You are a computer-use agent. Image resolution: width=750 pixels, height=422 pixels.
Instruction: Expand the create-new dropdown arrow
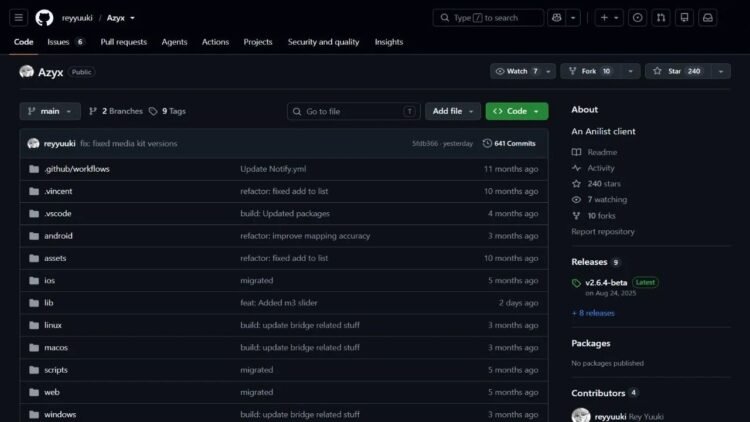click(x=616, y=18)
